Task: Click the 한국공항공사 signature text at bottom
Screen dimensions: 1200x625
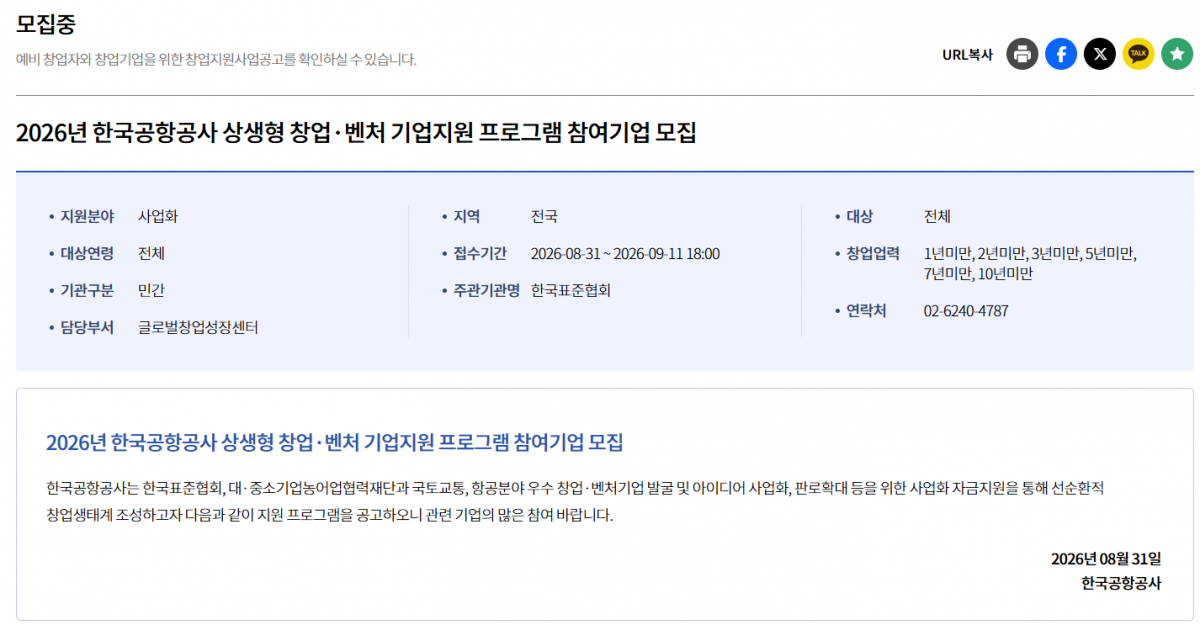Action: [x=1121, y=584]
